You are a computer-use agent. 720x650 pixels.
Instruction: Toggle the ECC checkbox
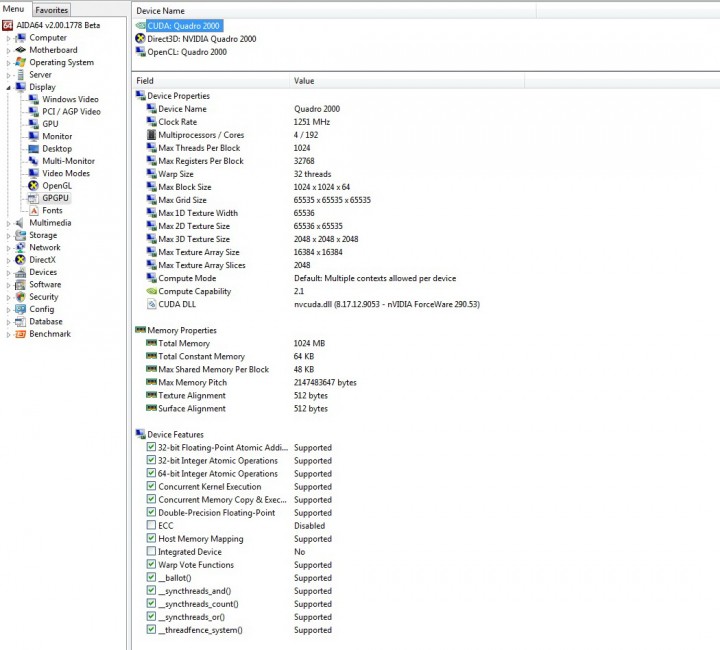[x=151, y=525]
